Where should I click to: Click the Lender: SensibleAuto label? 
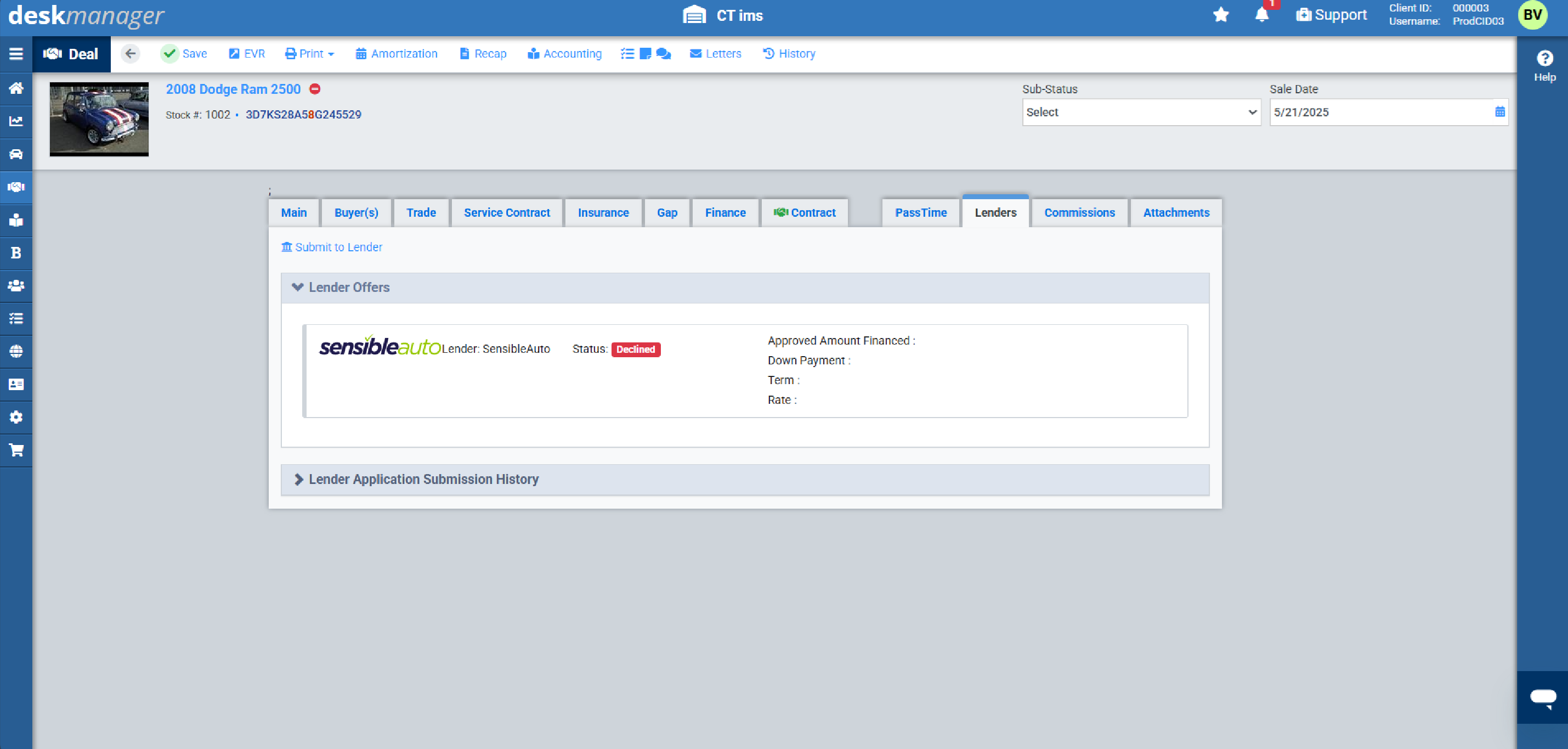495,349
